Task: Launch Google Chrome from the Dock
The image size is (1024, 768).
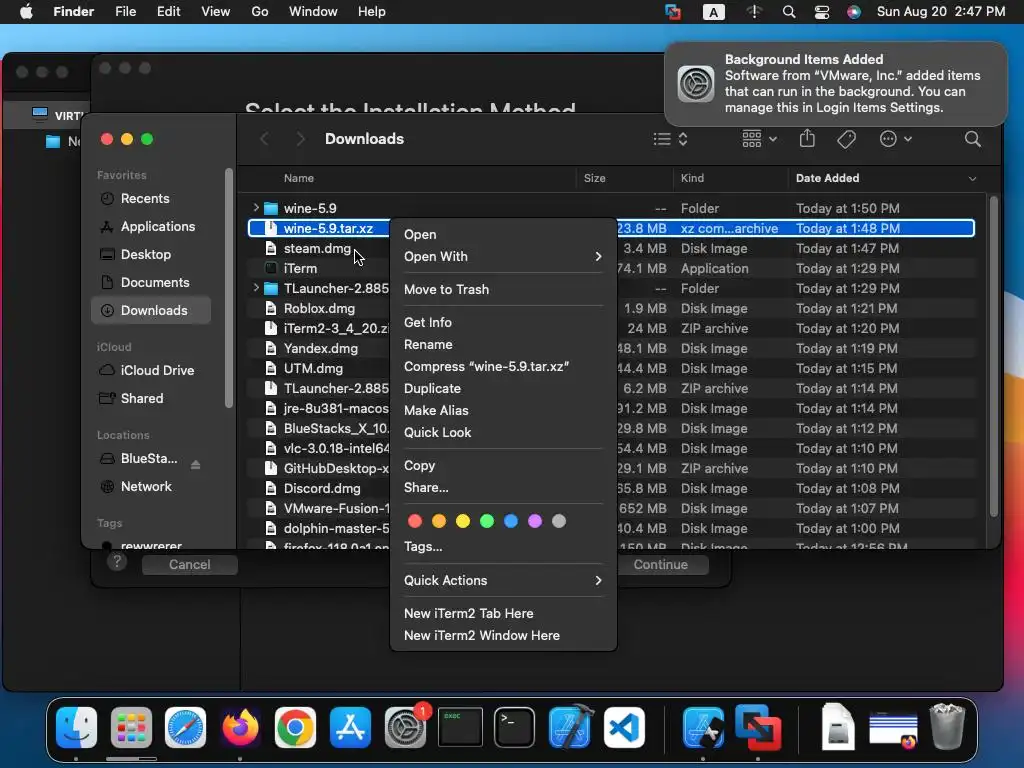Action: (x=295, y=728)
